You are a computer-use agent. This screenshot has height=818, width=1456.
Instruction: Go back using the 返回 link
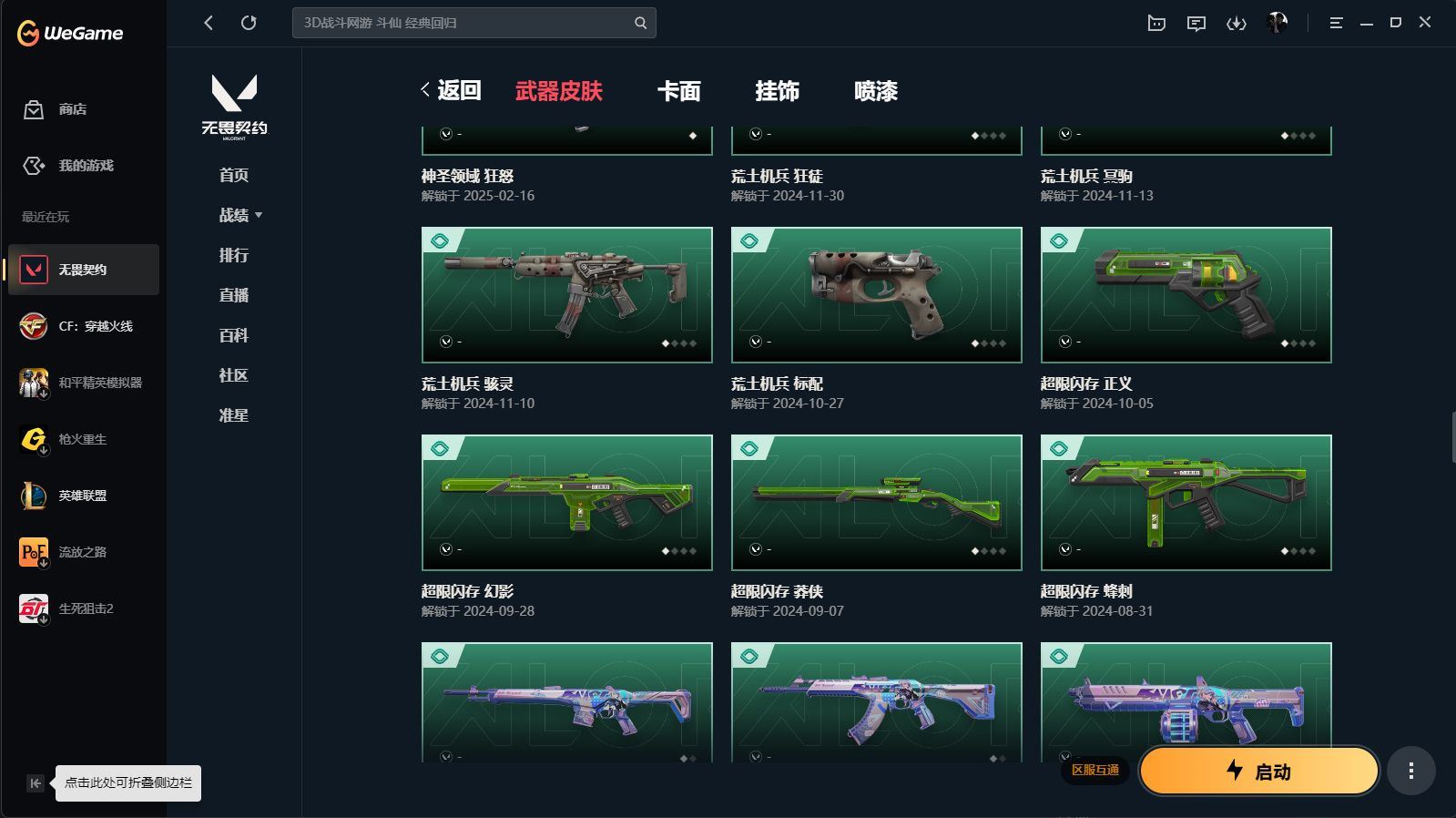451,90
